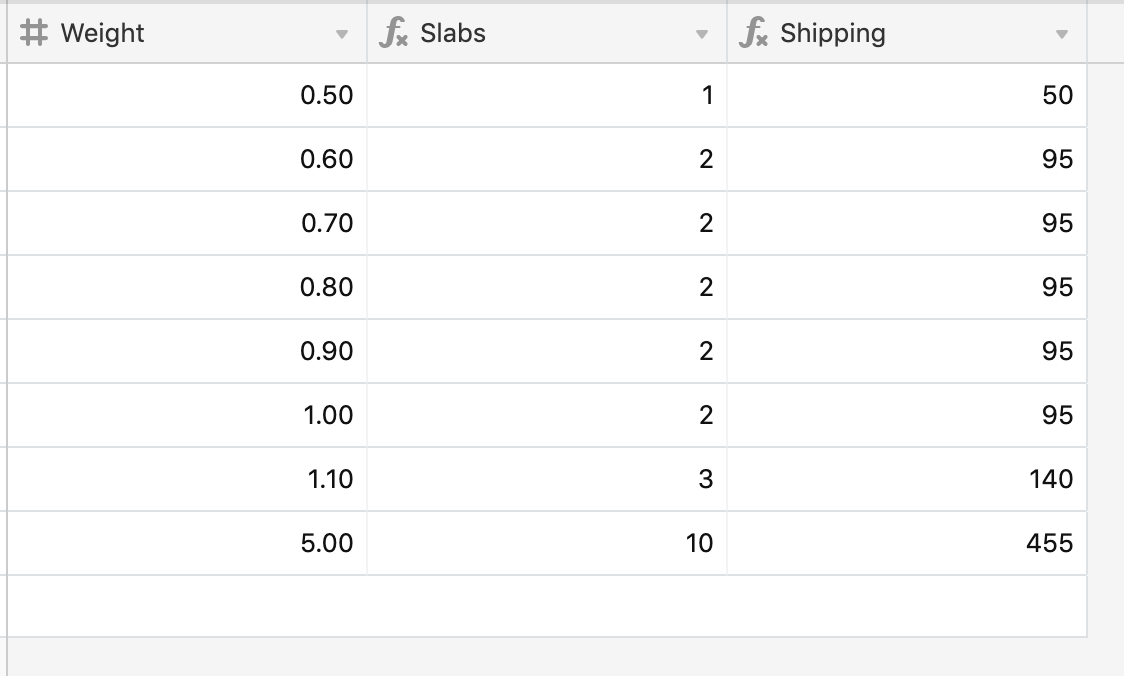
Task: Open the Shipping column dropdown arrow
Action: click(1062, 34)
